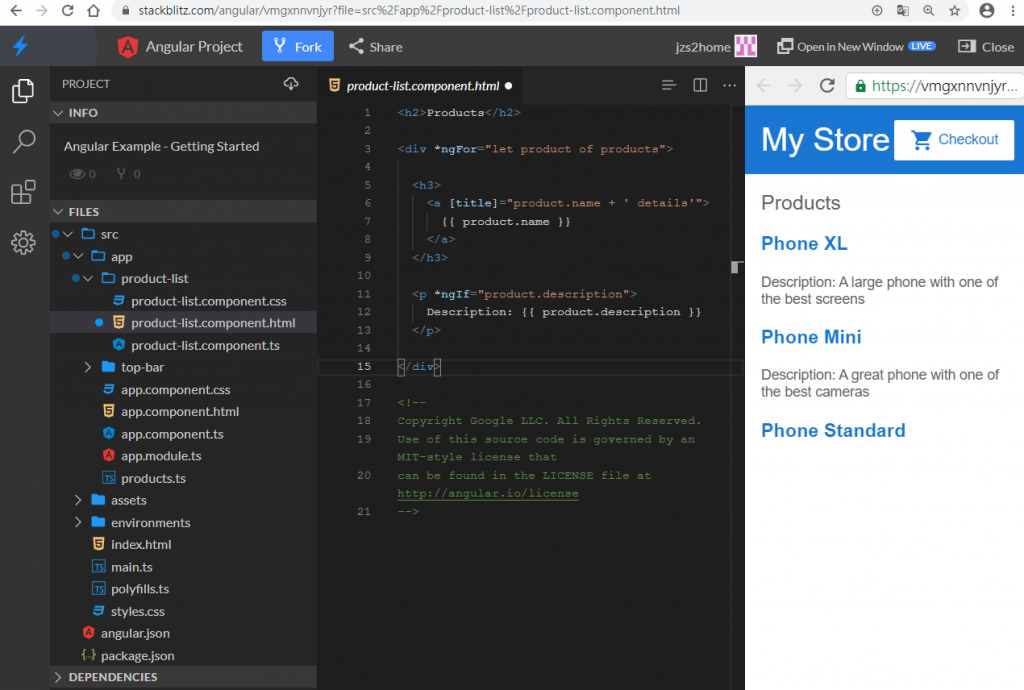Click the Angular shield logo icon
This screenshot has width=1024, height=690.
click(127, 47)
